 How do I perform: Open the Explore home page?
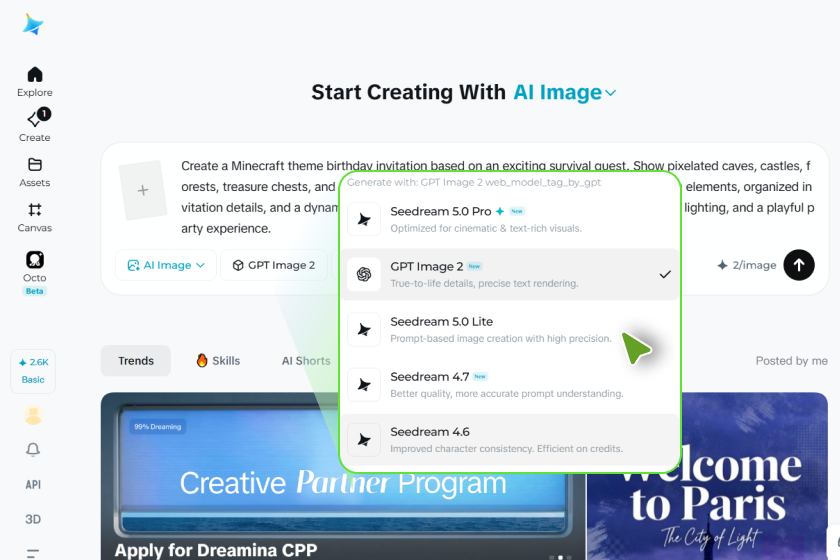point(35,81)
